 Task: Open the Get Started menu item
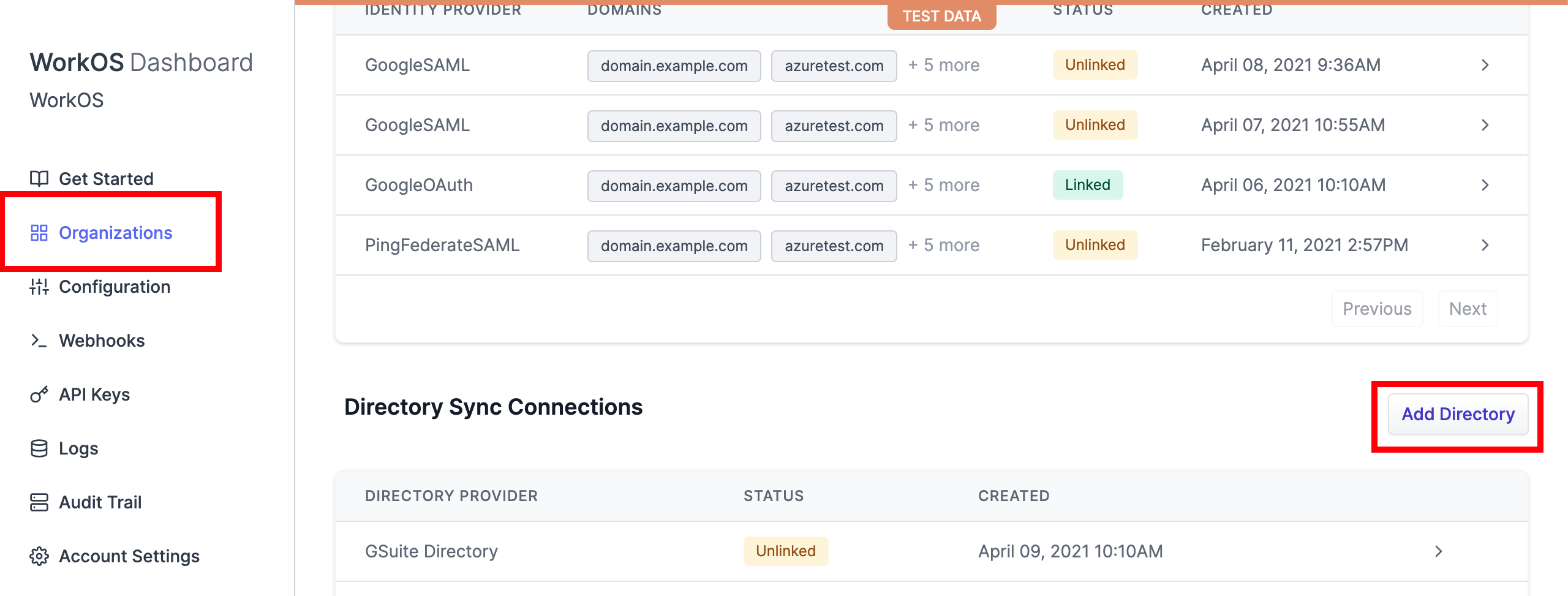(x=106, y=179)
